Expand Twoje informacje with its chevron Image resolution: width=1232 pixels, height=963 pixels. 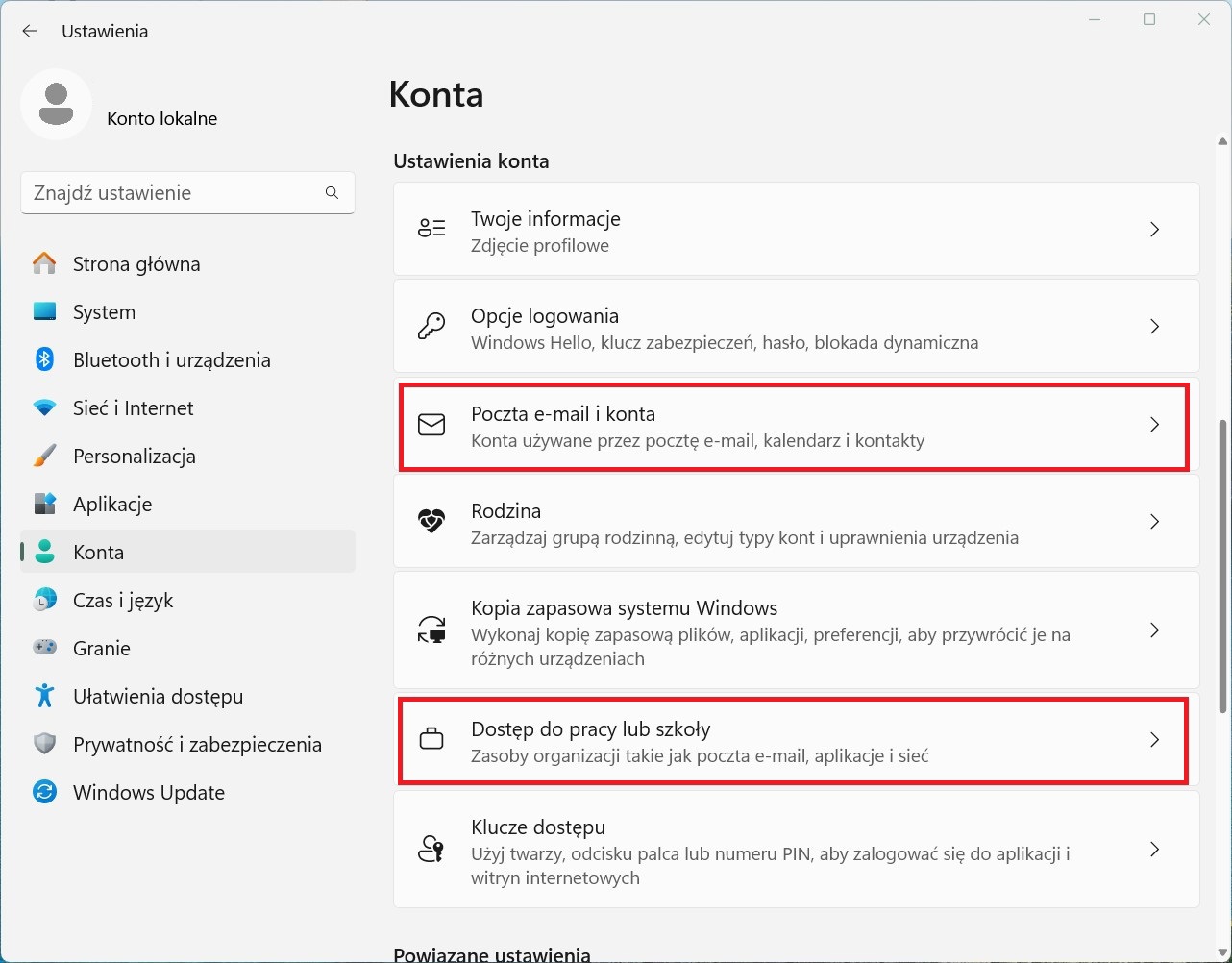[1155, 230]
